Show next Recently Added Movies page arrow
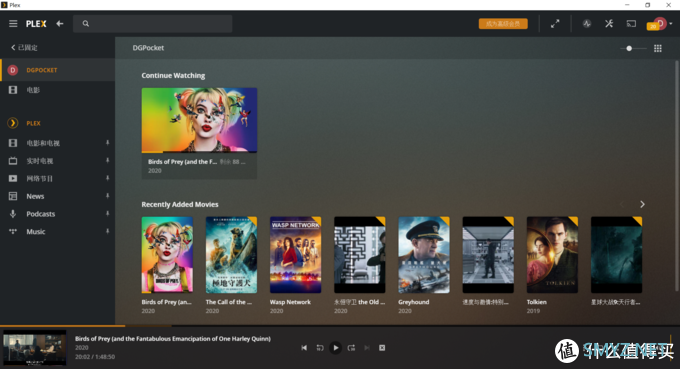680x369 pixels. click(x=642, y=204)
